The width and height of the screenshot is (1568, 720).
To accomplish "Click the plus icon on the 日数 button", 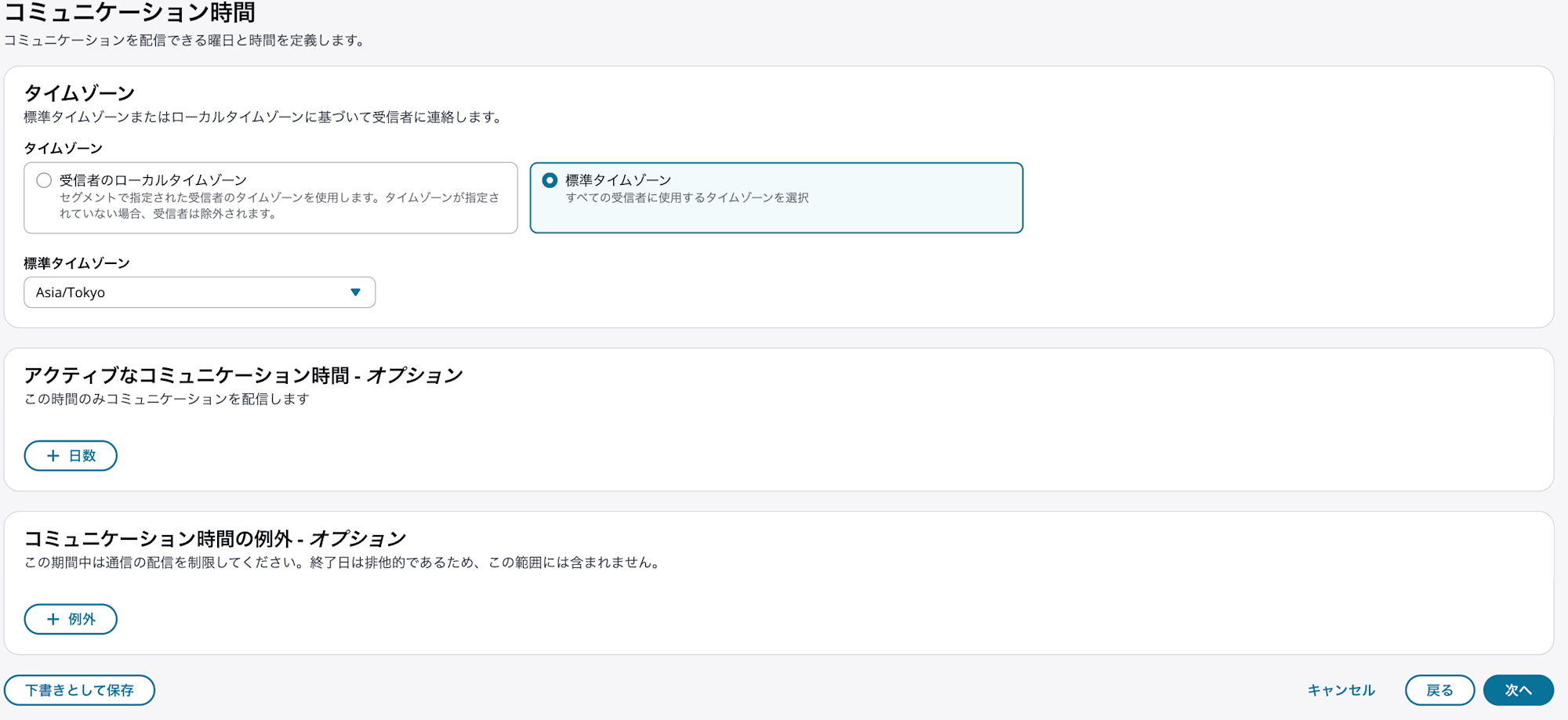I will point(53,455).
